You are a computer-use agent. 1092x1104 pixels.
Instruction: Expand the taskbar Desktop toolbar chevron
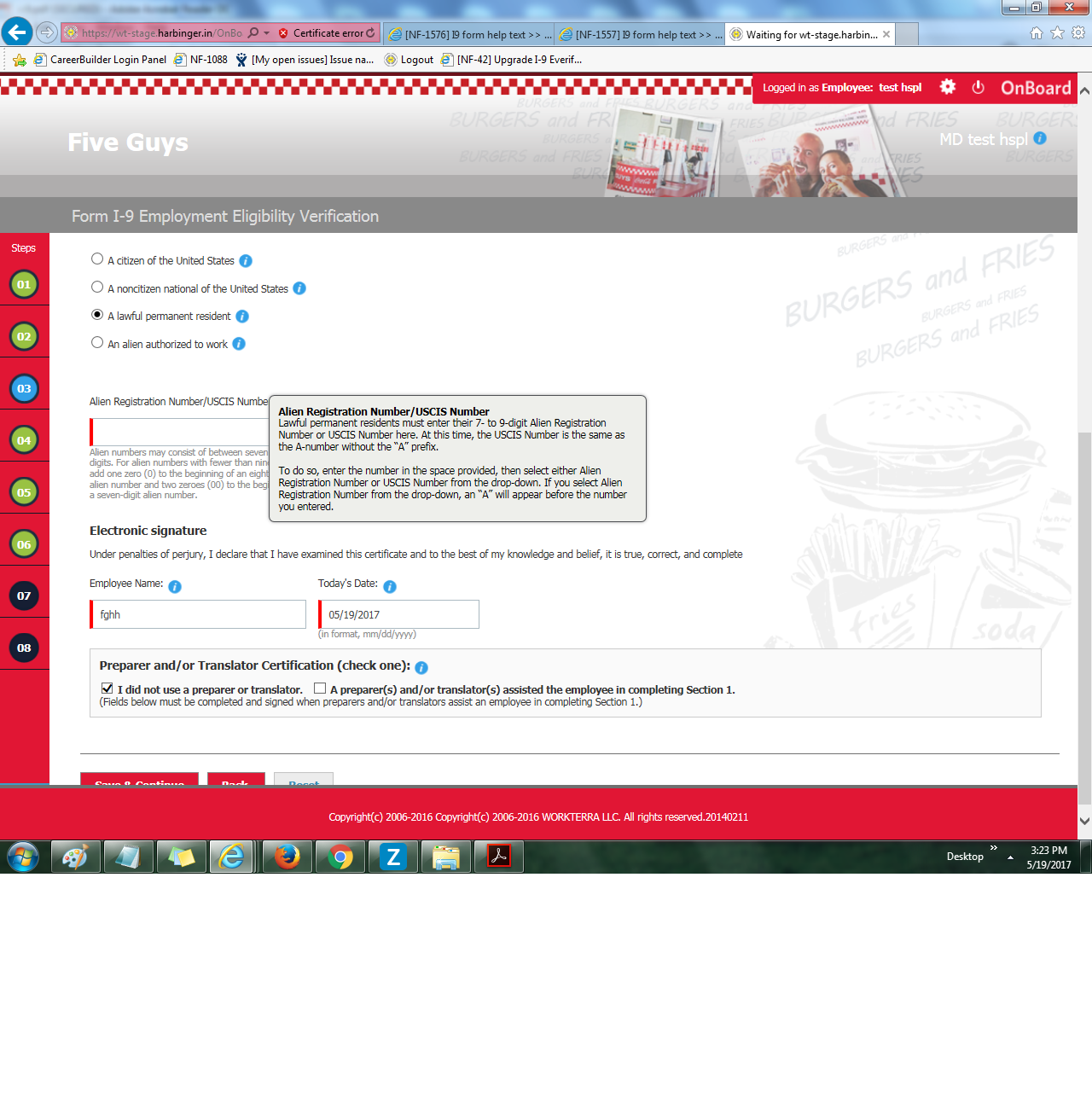pos(994,848)
